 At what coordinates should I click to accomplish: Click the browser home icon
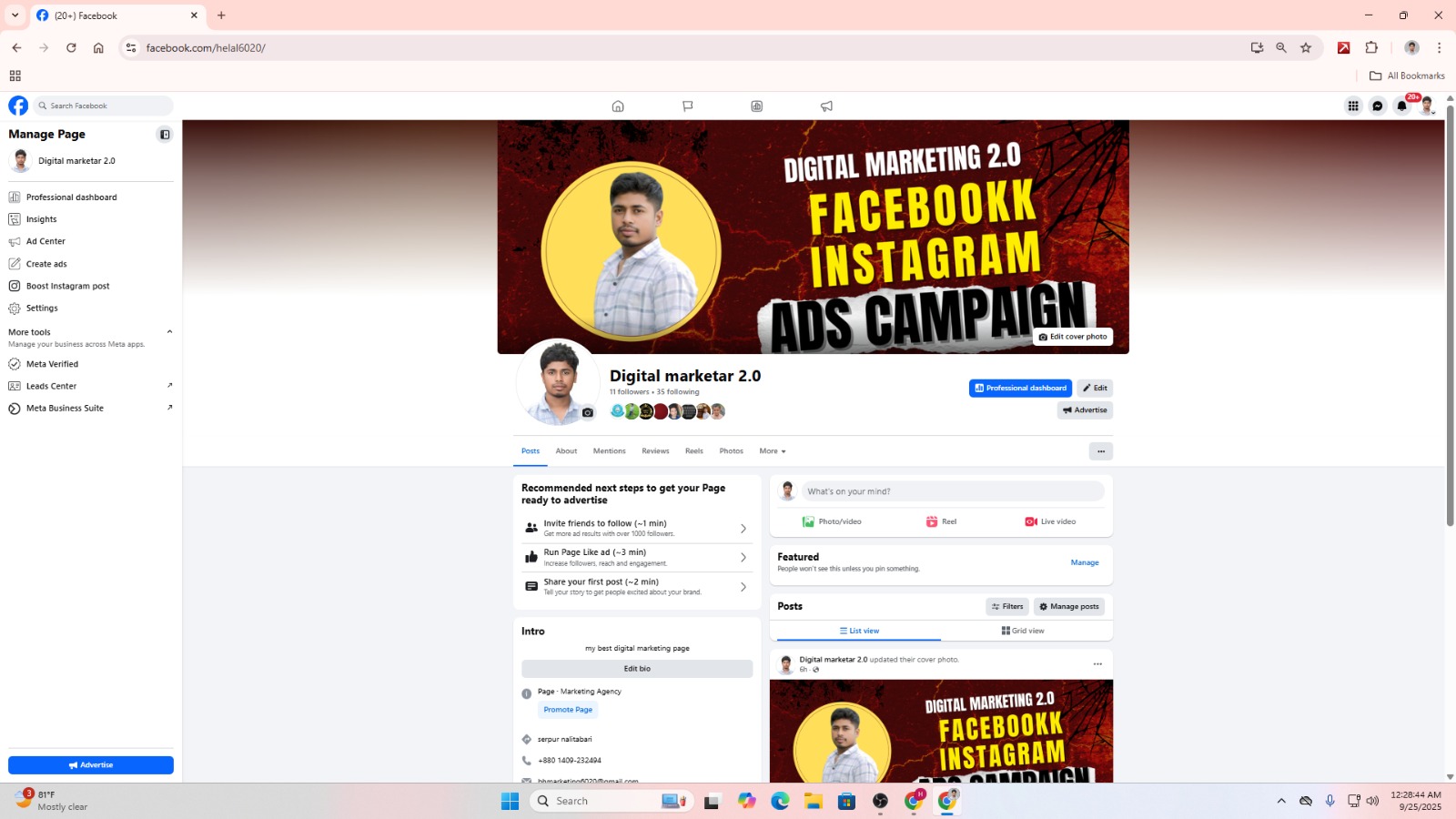[98, 47]
